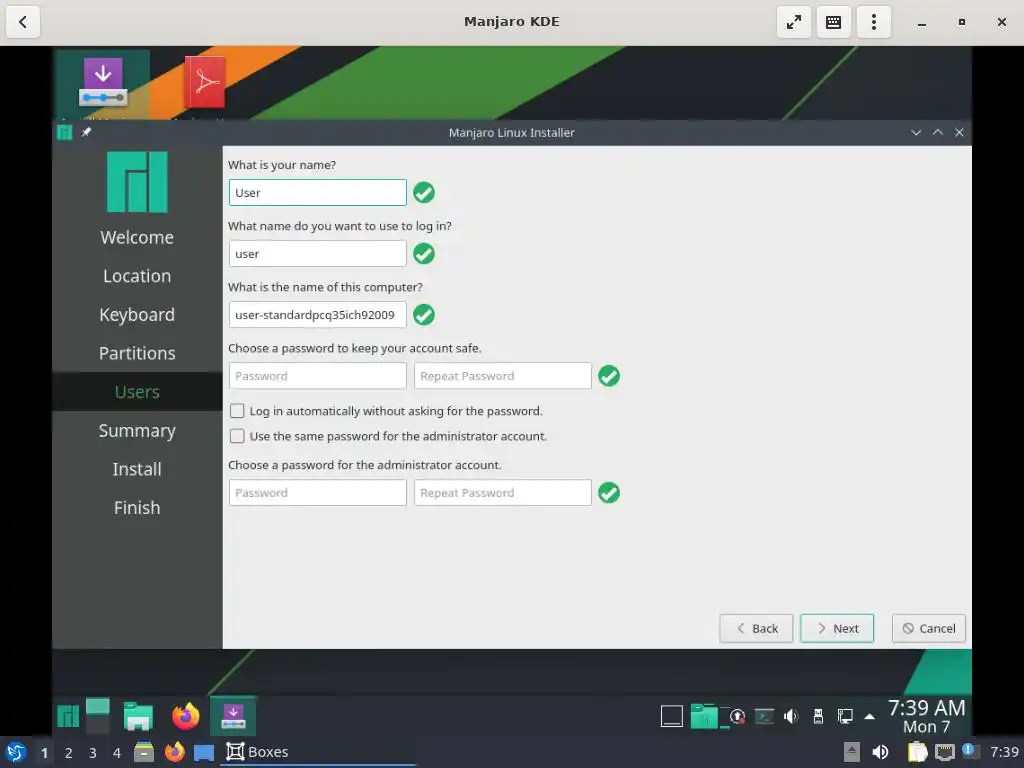
Task: Open host network tray icon
Action: 944,752
